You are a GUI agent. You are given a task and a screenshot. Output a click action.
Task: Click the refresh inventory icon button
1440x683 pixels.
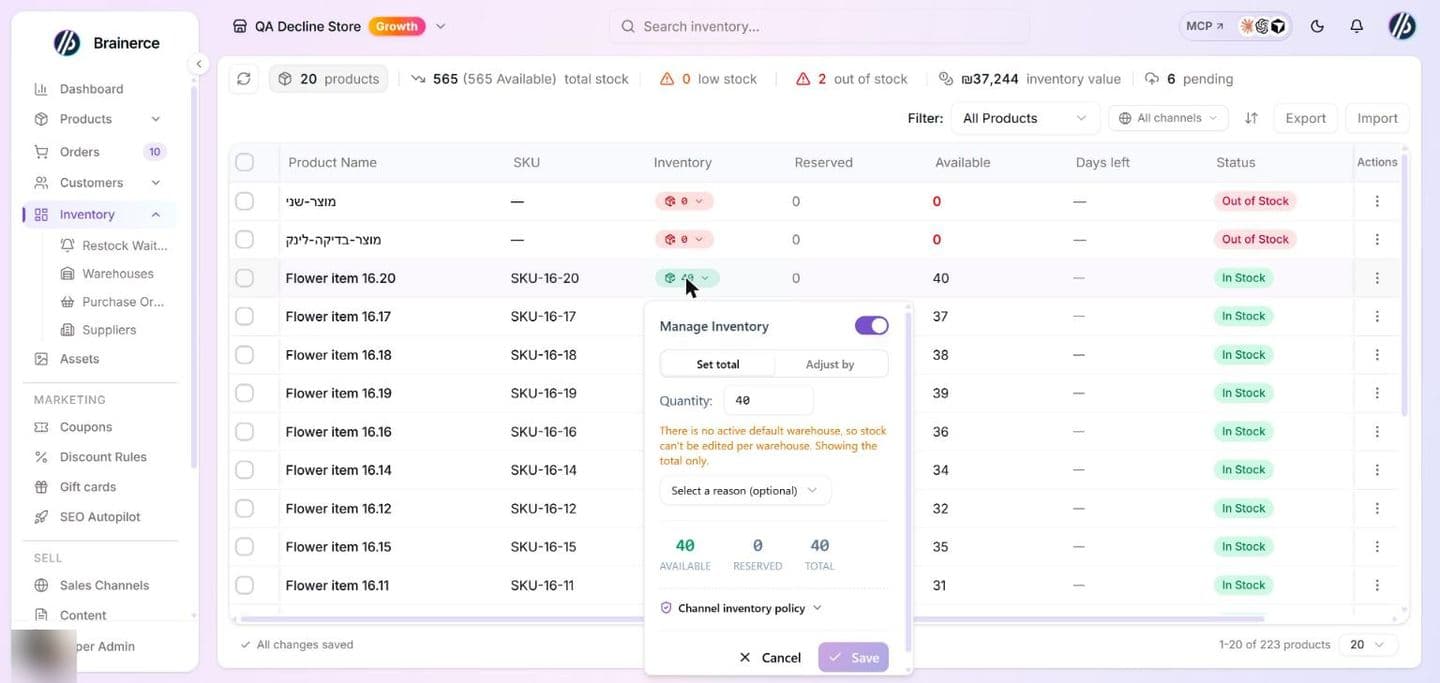coord(245,79)
